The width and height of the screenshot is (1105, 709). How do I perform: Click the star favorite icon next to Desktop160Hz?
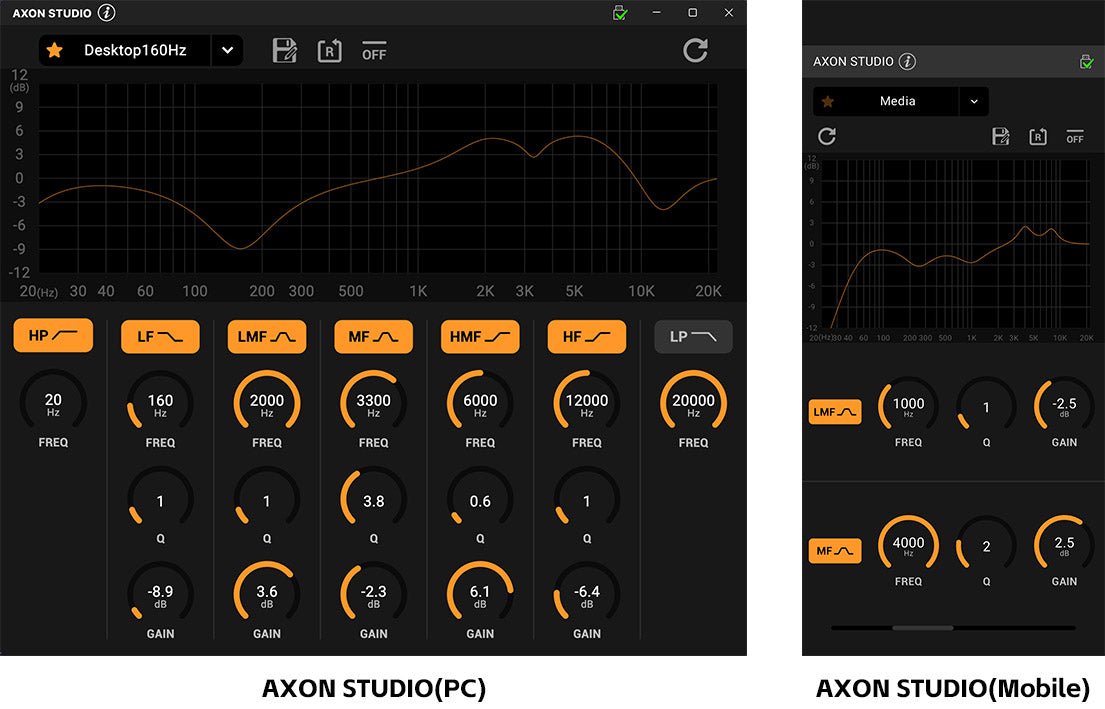(55, 49)
